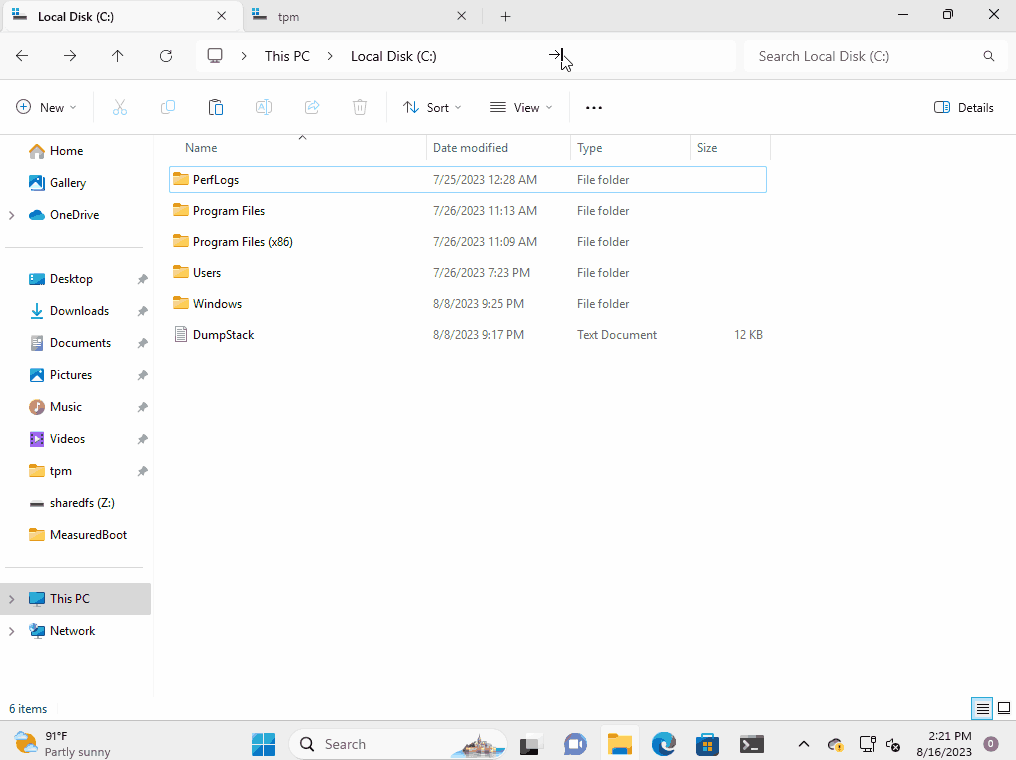This screenshot has width=1016, height=760.
Task: Toggle the Details pane
Action: tap(964, 108)
